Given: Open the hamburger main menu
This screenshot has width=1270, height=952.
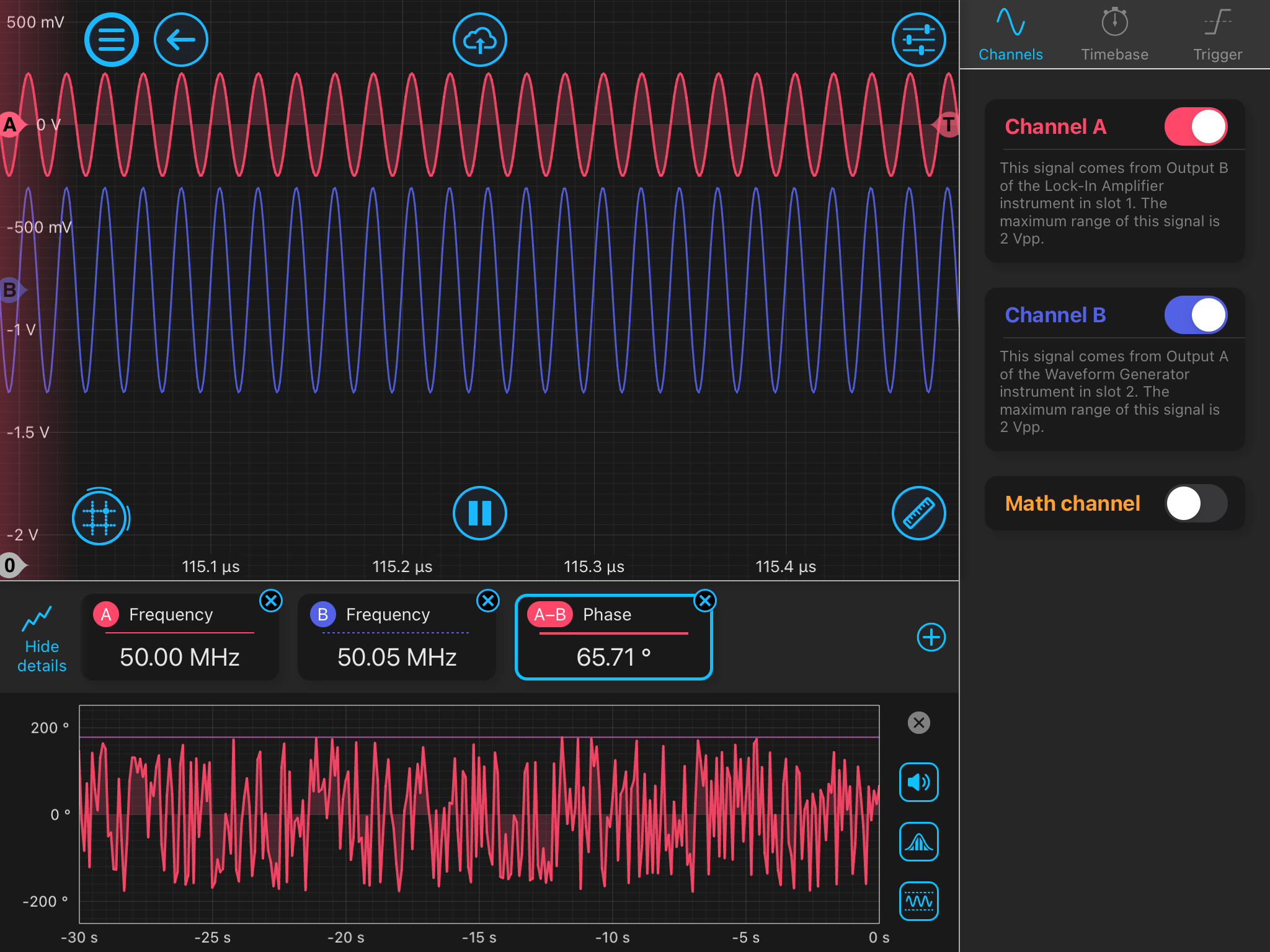Looking at the screenshot, I should (112, 40).
